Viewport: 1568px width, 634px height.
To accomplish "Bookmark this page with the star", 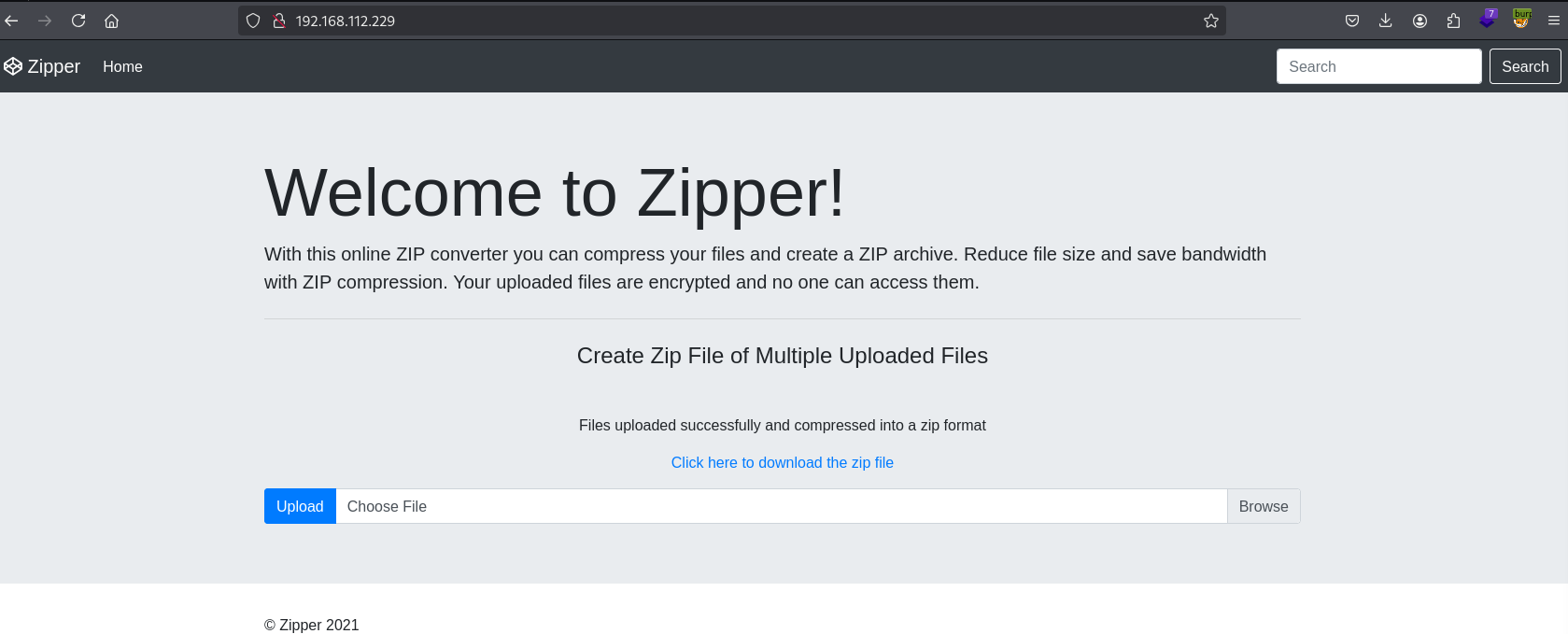I will click(x=1211, y=21).
